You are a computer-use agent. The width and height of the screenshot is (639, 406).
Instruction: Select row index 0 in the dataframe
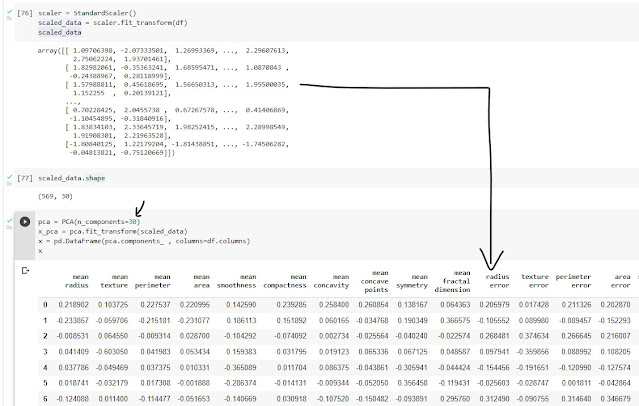coord(43,303)
